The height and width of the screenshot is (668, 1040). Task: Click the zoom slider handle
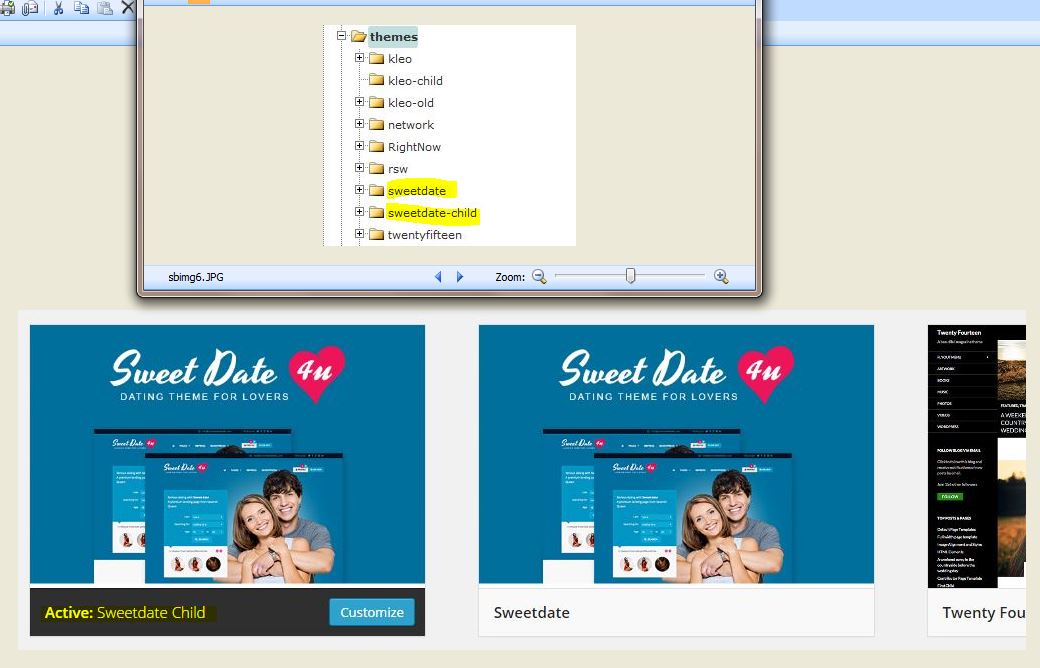pos(630,276)
